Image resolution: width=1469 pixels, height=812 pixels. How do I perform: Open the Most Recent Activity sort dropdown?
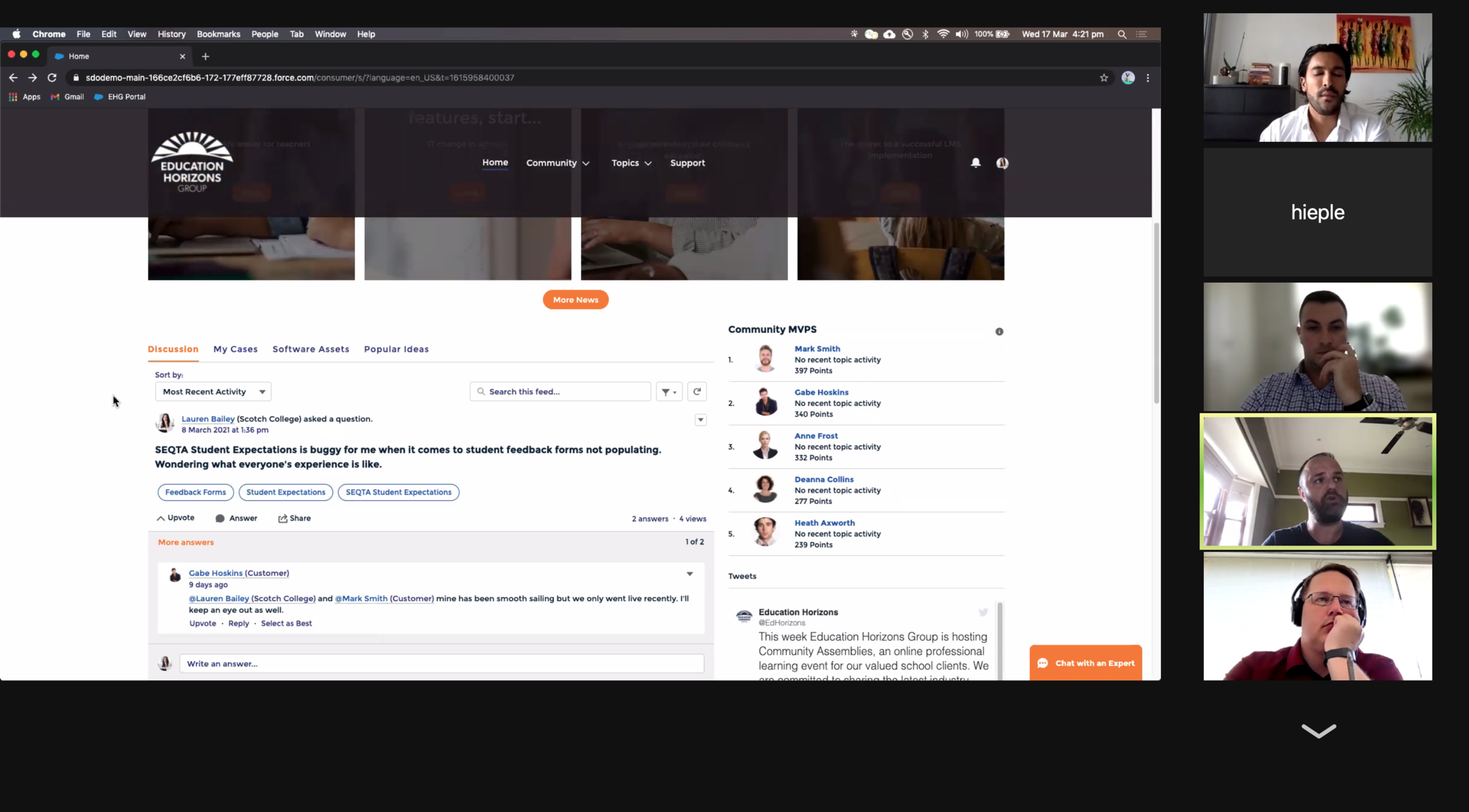(x=213, y=392)
